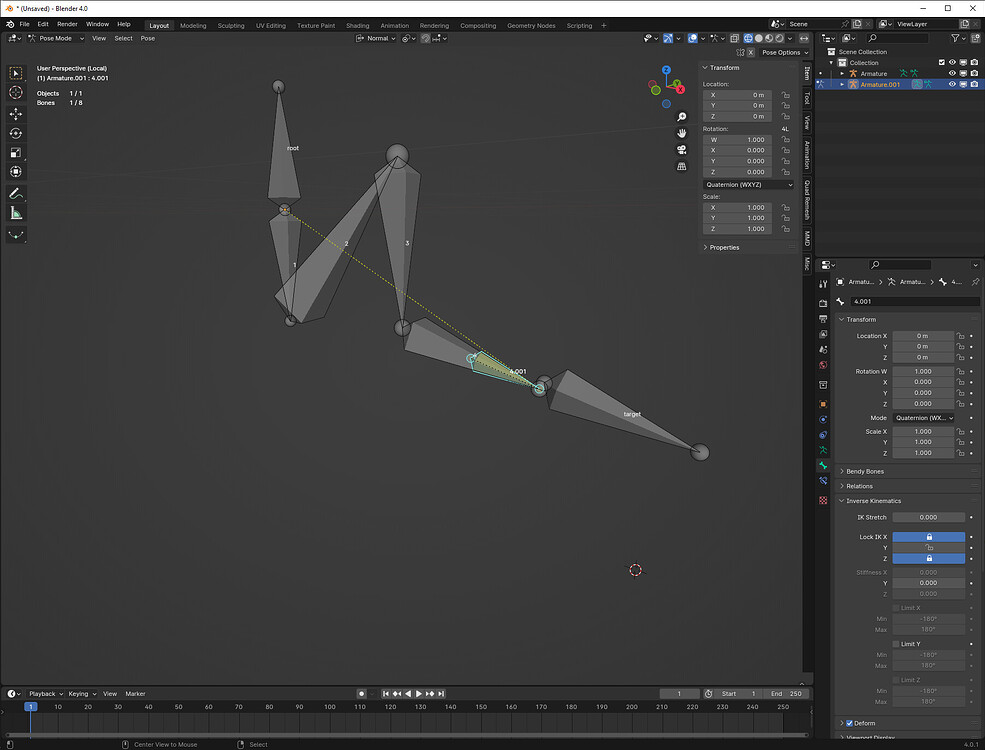Click the IK Stretch slider field
Screen dimensions: 985x750
tap(928, 517)
